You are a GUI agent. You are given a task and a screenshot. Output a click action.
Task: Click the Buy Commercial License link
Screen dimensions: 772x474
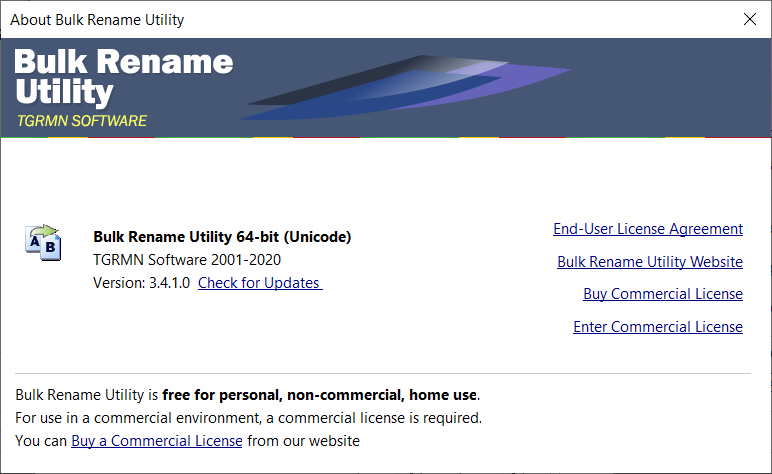pyautogui.click(x=663, y=294)
